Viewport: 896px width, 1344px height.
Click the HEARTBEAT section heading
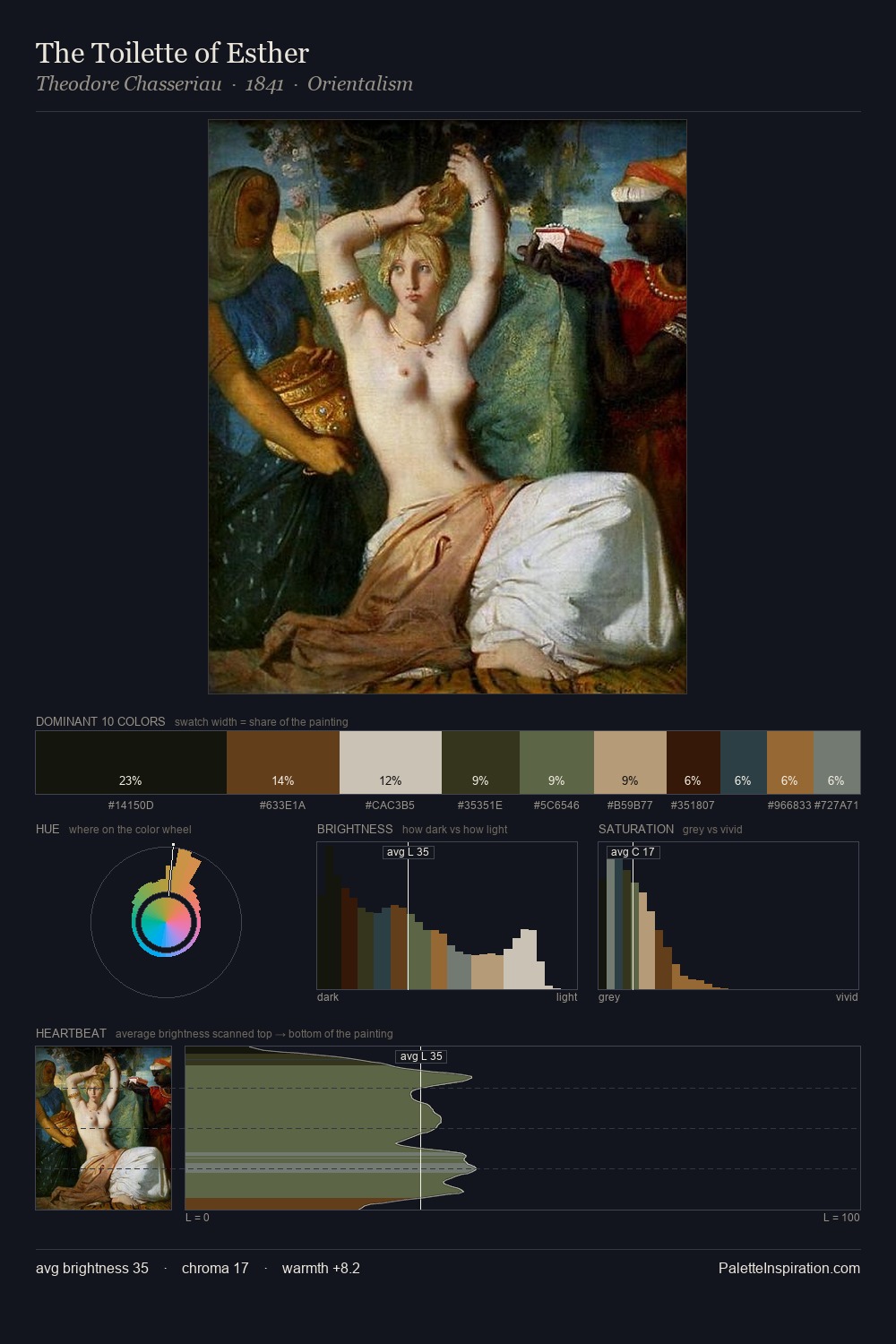(x=71, y=1033)
